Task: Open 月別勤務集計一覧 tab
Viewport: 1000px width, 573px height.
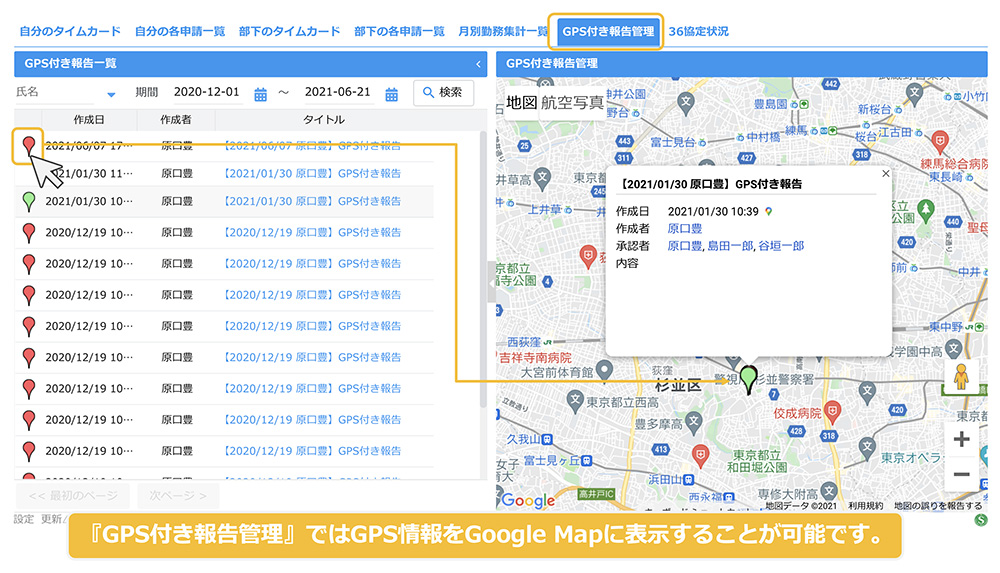Action: [x=503, y=31]
